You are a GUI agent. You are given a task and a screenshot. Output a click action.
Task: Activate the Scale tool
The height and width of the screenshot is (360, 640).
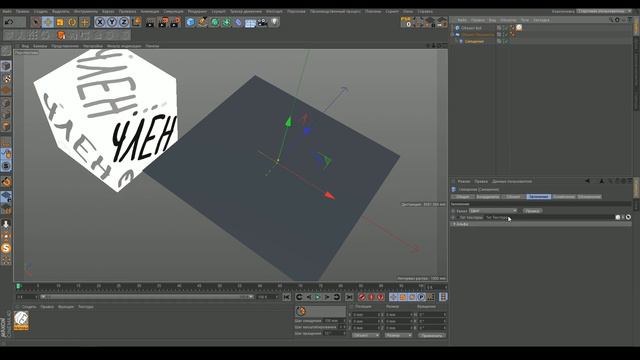[60, 22]
